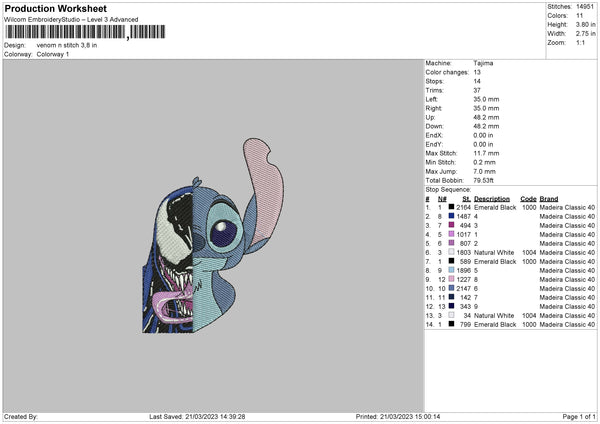The image size is (600, 424).
Task: Click code "1004" in stop row 13
Action: click(x=529, y=316)
